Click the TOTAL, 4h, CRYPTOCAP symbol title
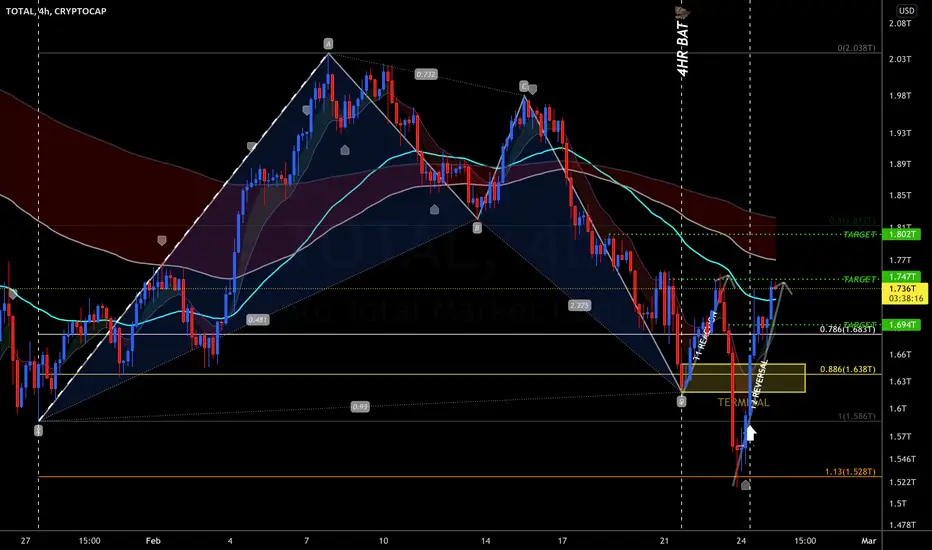The image size is (932, 550). (56, 11)
